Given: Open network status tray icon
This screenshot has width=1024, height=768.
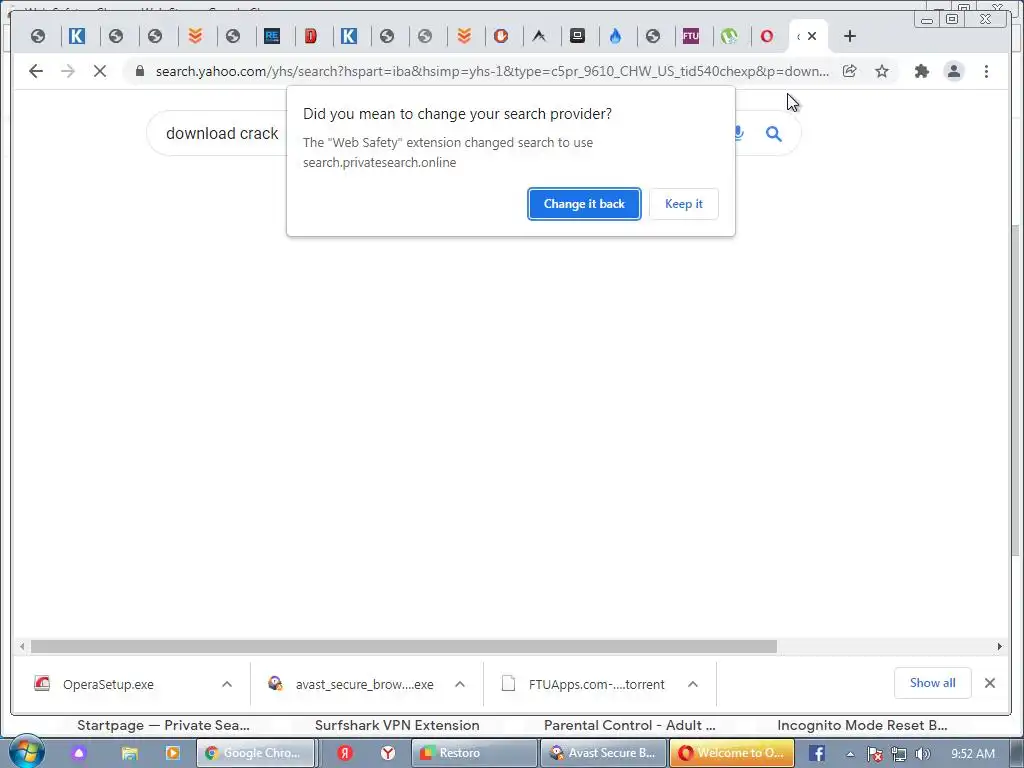Looking at the screenshot, I should pyautogui.click(x=899, y=754).
